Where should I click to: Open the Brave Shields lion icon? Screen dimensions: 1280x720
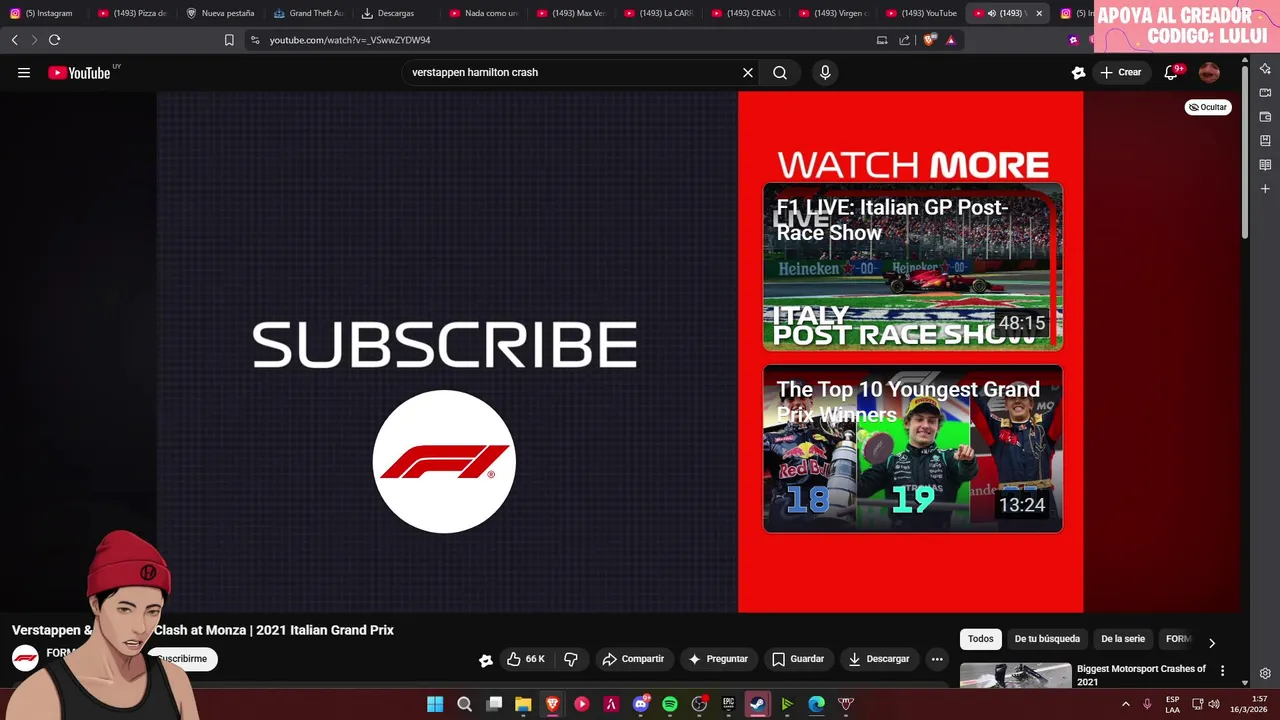click(x=928, y=40)
